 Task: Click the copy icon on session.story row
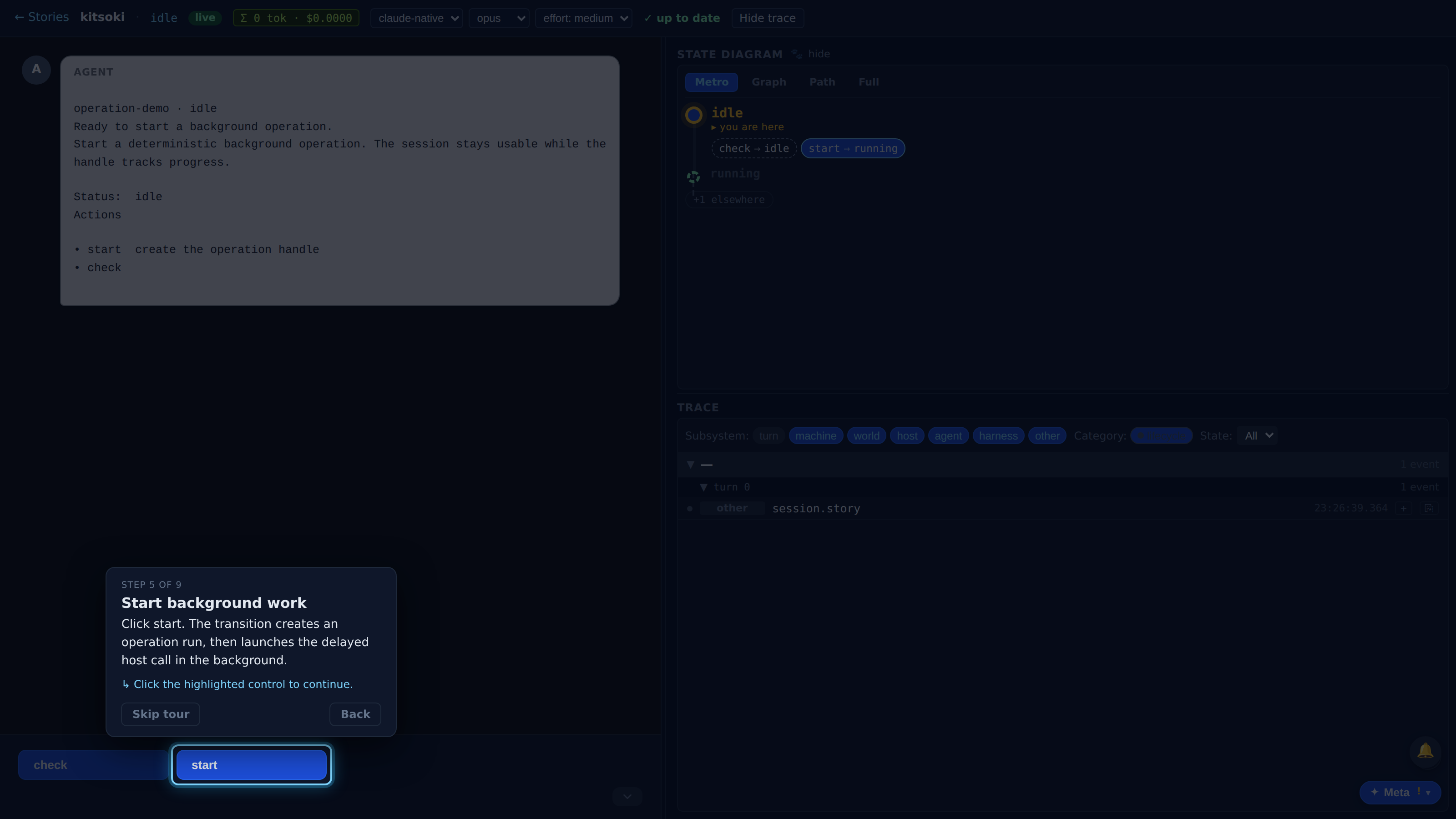click(x=1428, y=509)
